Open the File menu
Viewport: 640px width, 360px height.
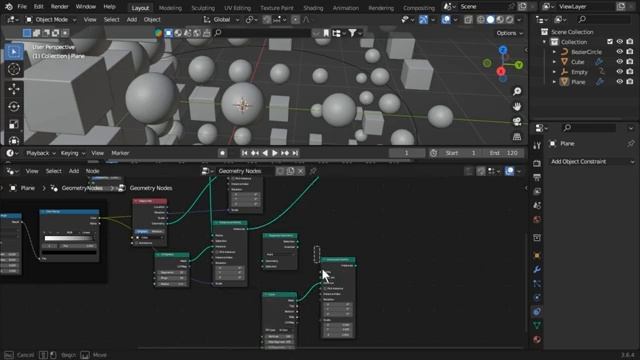[x=22, y=7]
